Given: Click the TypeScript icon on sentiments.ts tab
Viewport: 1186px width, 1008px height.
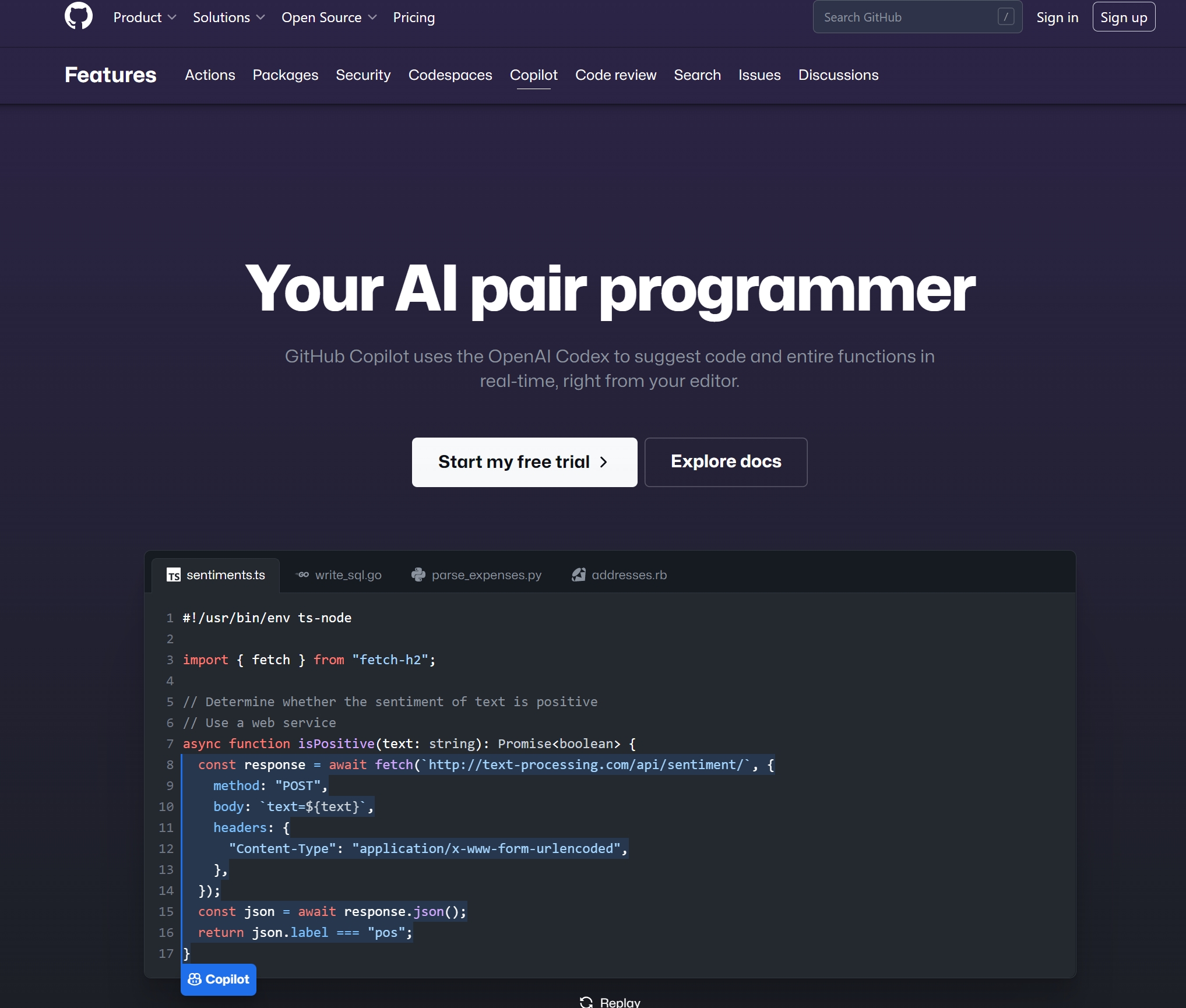Looking at the screenshot, I should click(174, 575).
